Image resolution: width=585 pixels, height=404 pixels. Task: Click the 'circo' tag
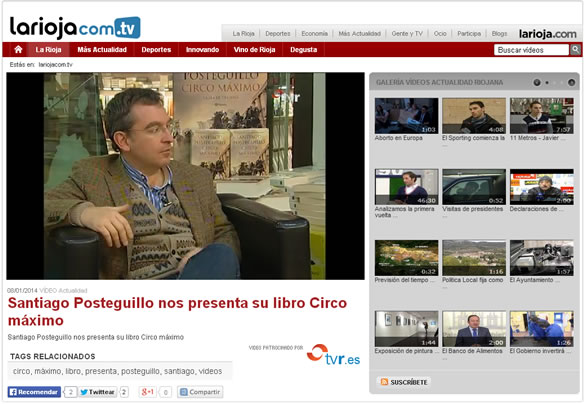(x=22, y=371)
